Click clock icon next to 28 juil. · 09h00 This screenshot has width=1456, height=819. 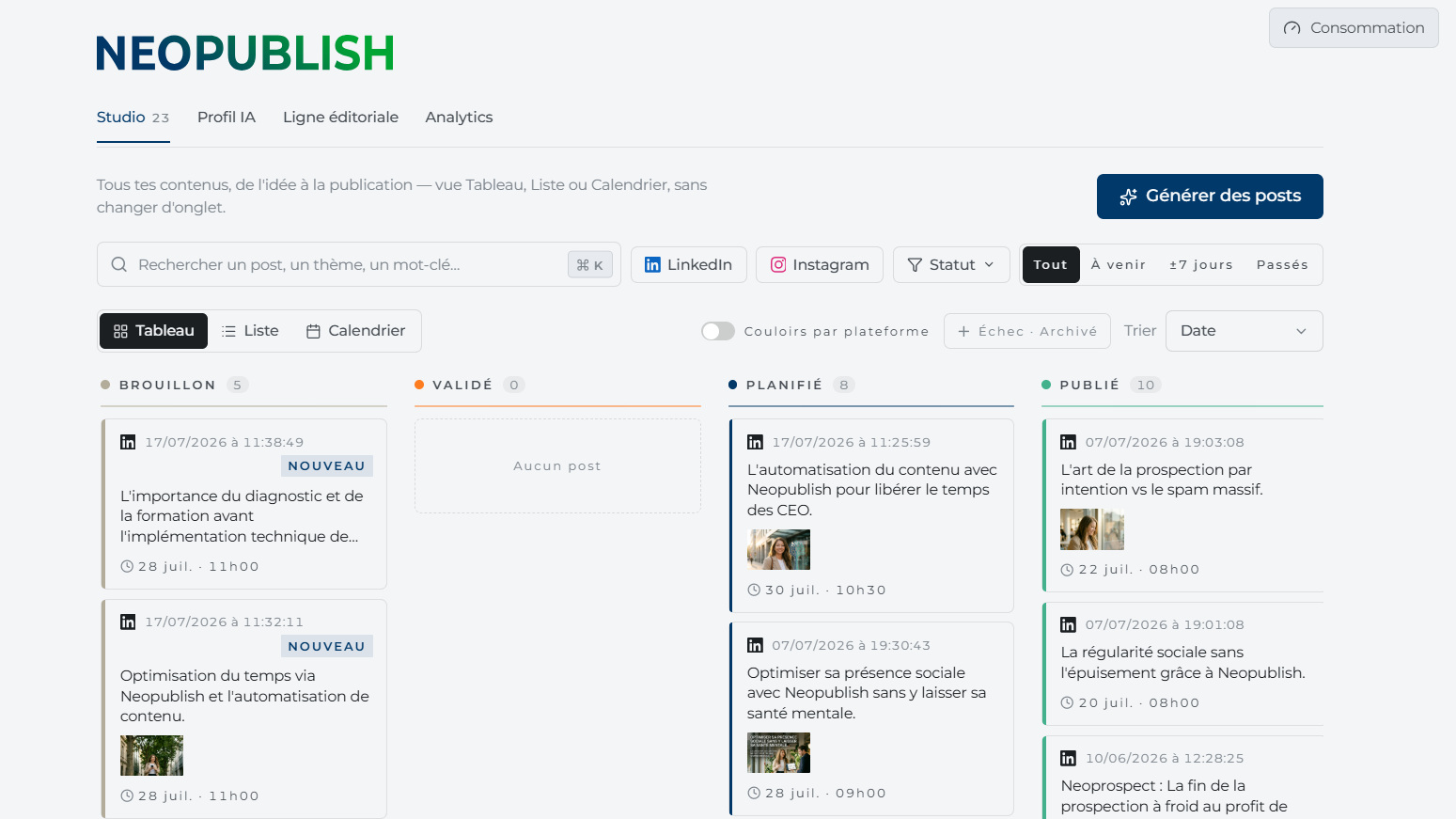pos(754,793)
